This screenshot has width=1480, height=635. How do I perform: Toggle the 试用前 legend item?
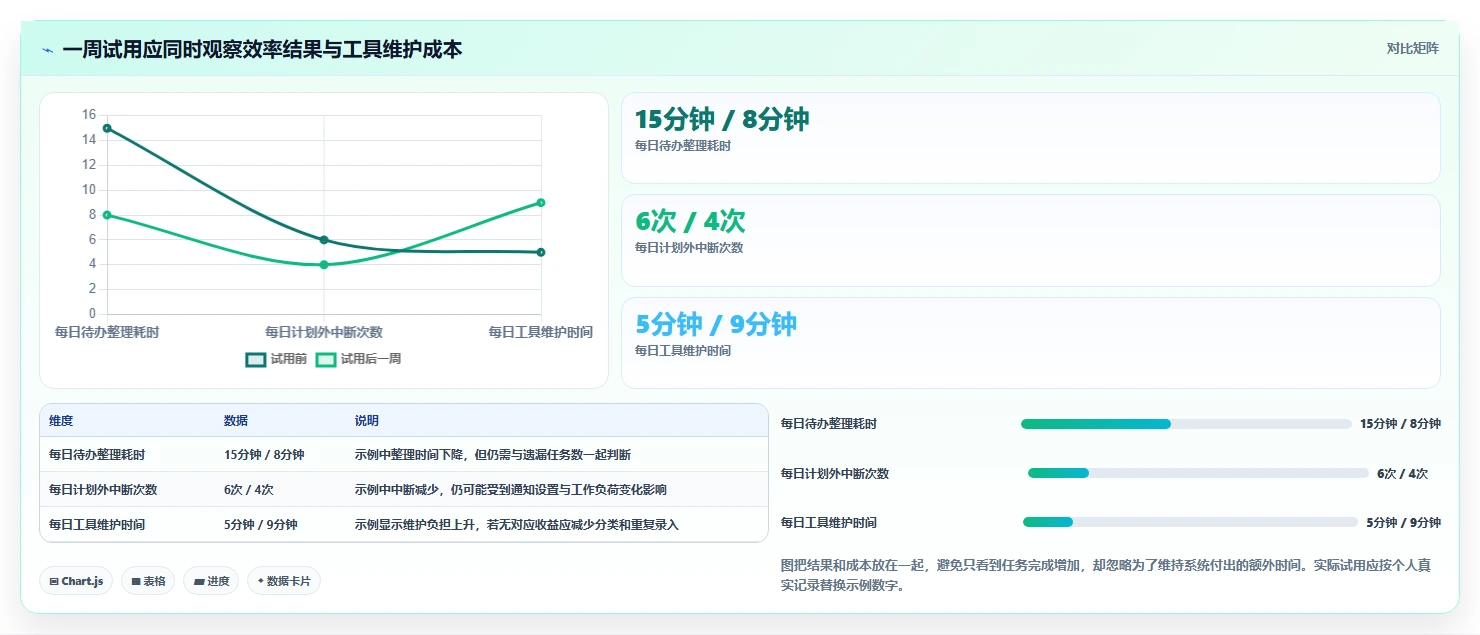pos(276,359)
